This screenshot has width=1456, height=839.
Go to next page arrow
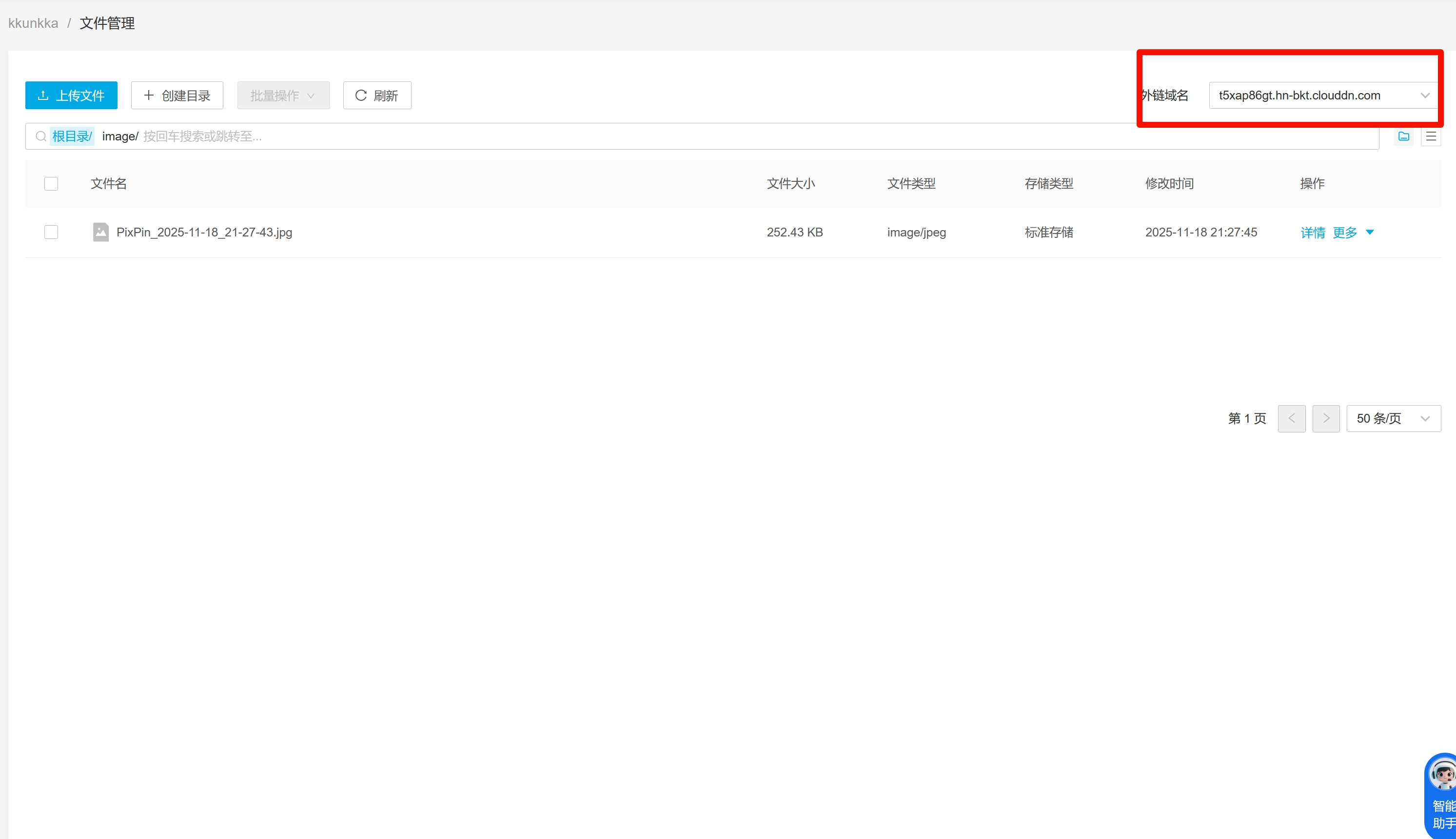tap(1326, 418)
